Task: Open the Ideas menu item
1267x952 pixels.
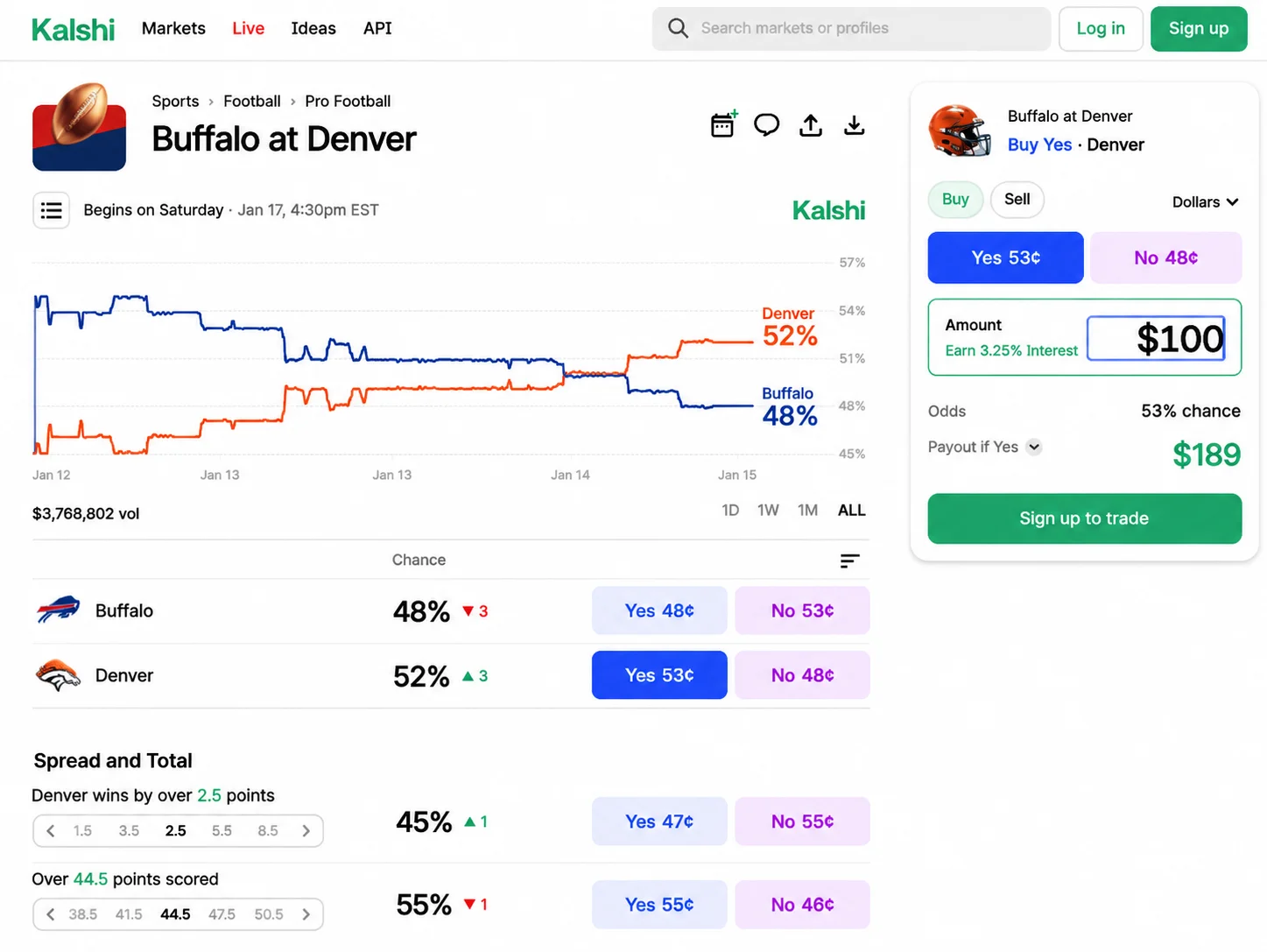Action: [313, 28]
